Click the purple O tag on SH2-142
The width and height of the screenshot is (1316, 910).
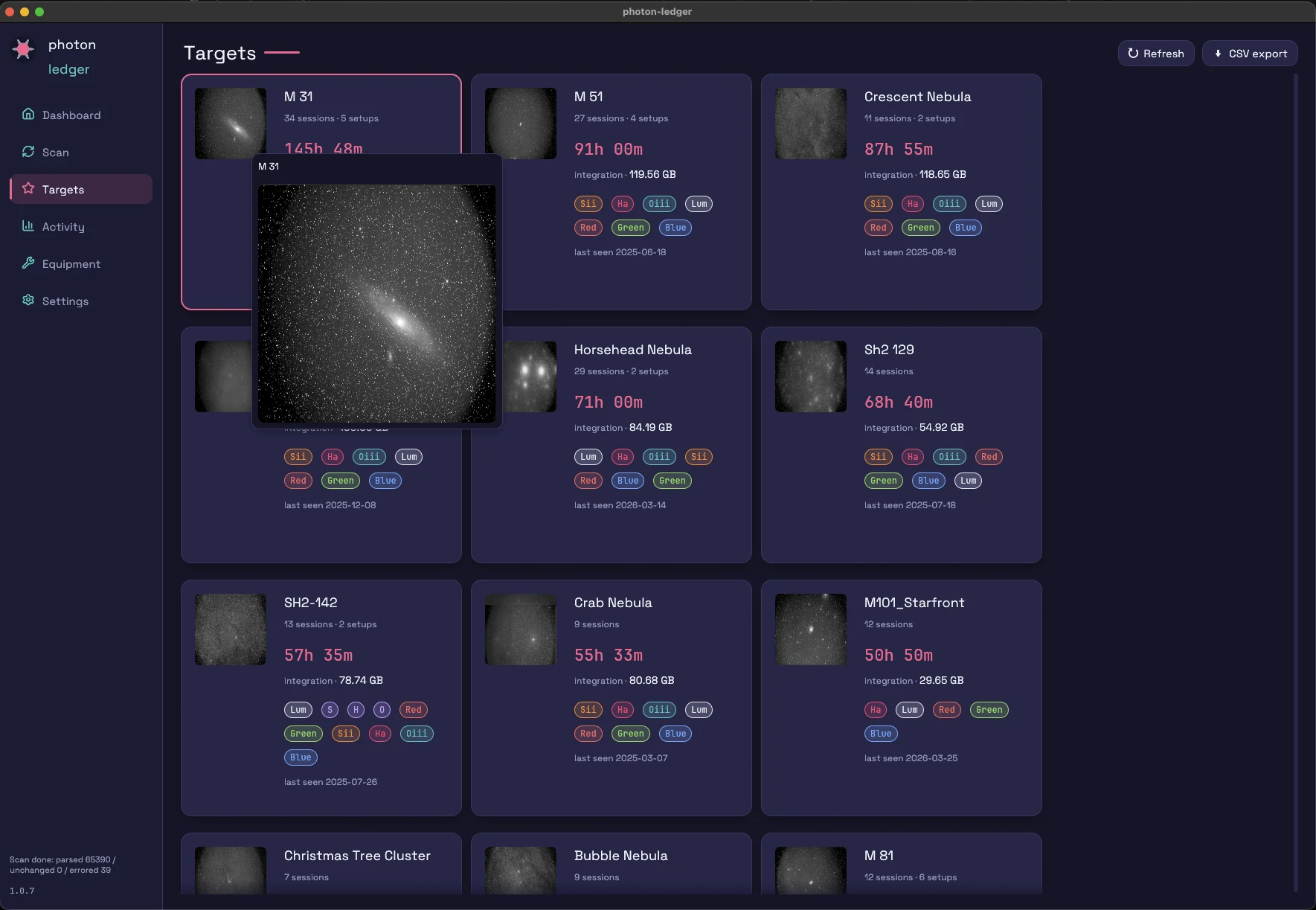click(382, 710)
